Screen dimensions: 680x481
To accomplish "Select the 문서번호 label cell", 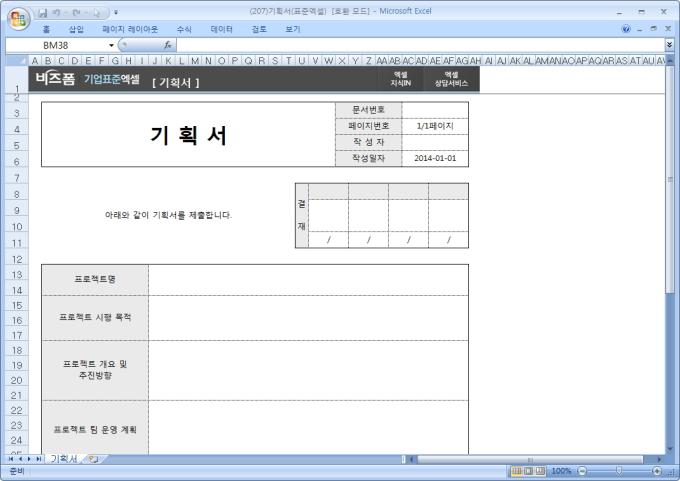I will (x=369, y=110).
